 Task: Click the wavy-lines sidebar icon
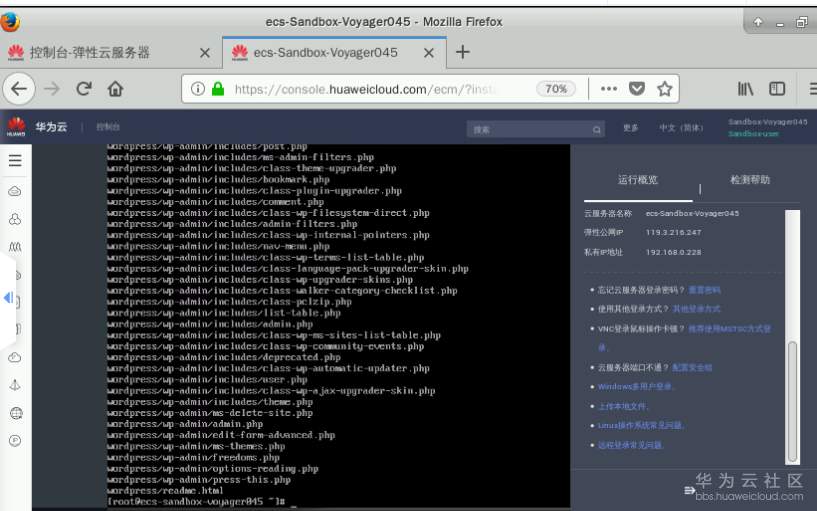click(15, 246)
